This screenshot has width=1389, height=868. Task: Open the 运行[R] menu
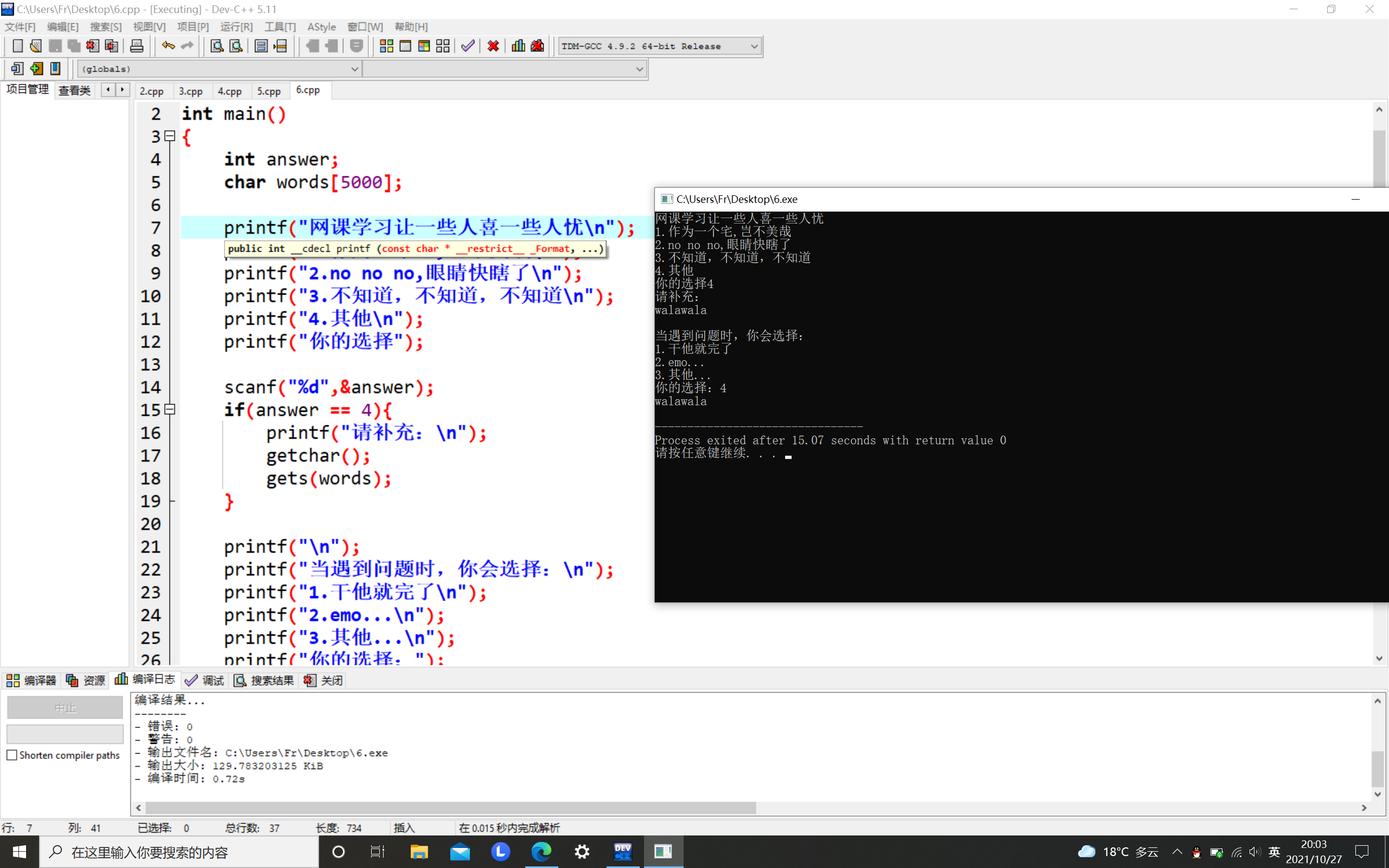(x=236, y=27)
